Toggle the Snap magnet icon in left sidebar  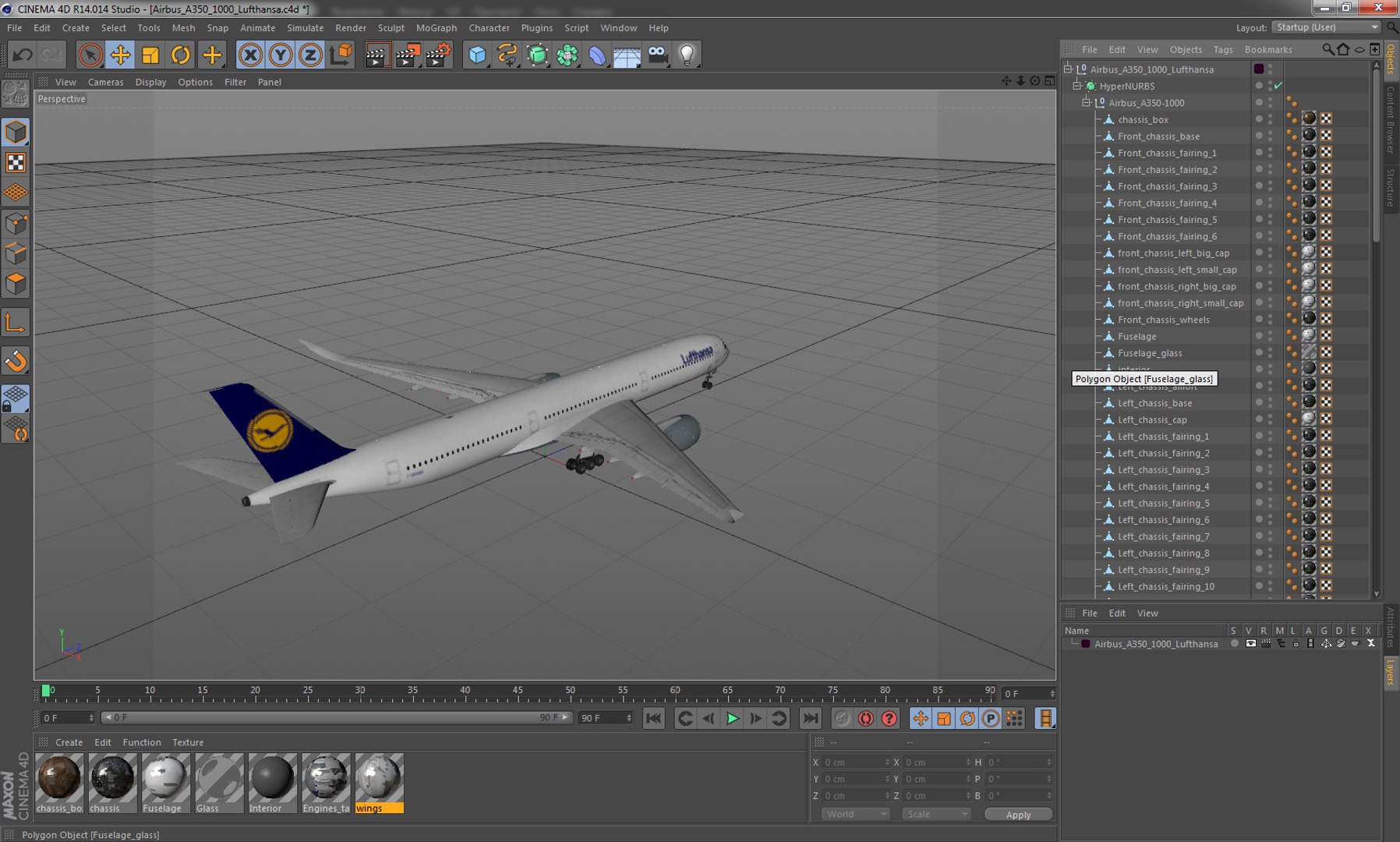pos(16,361)
